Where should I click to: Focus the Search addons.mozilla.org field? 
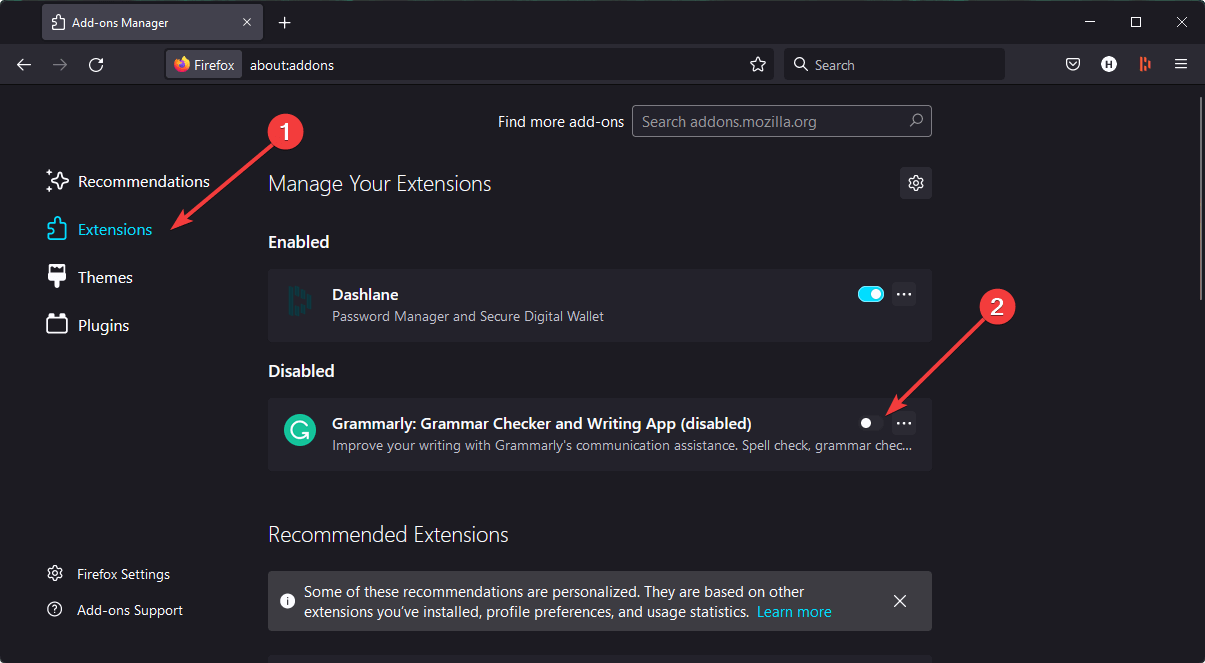[x=782, y=121]
